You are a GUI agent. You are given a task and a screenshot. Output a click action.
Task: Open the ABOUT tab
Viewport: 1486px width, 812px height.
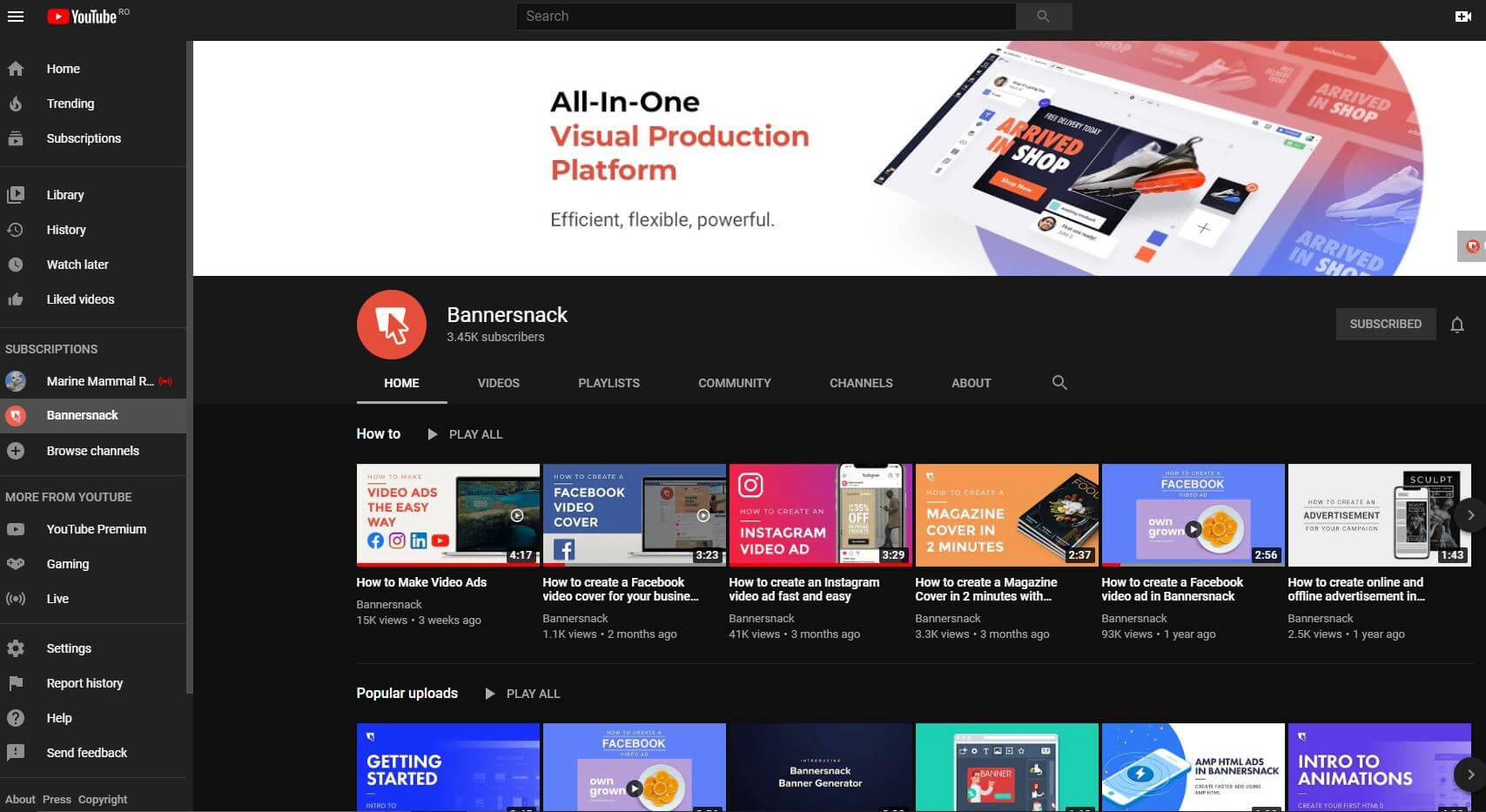971,383
